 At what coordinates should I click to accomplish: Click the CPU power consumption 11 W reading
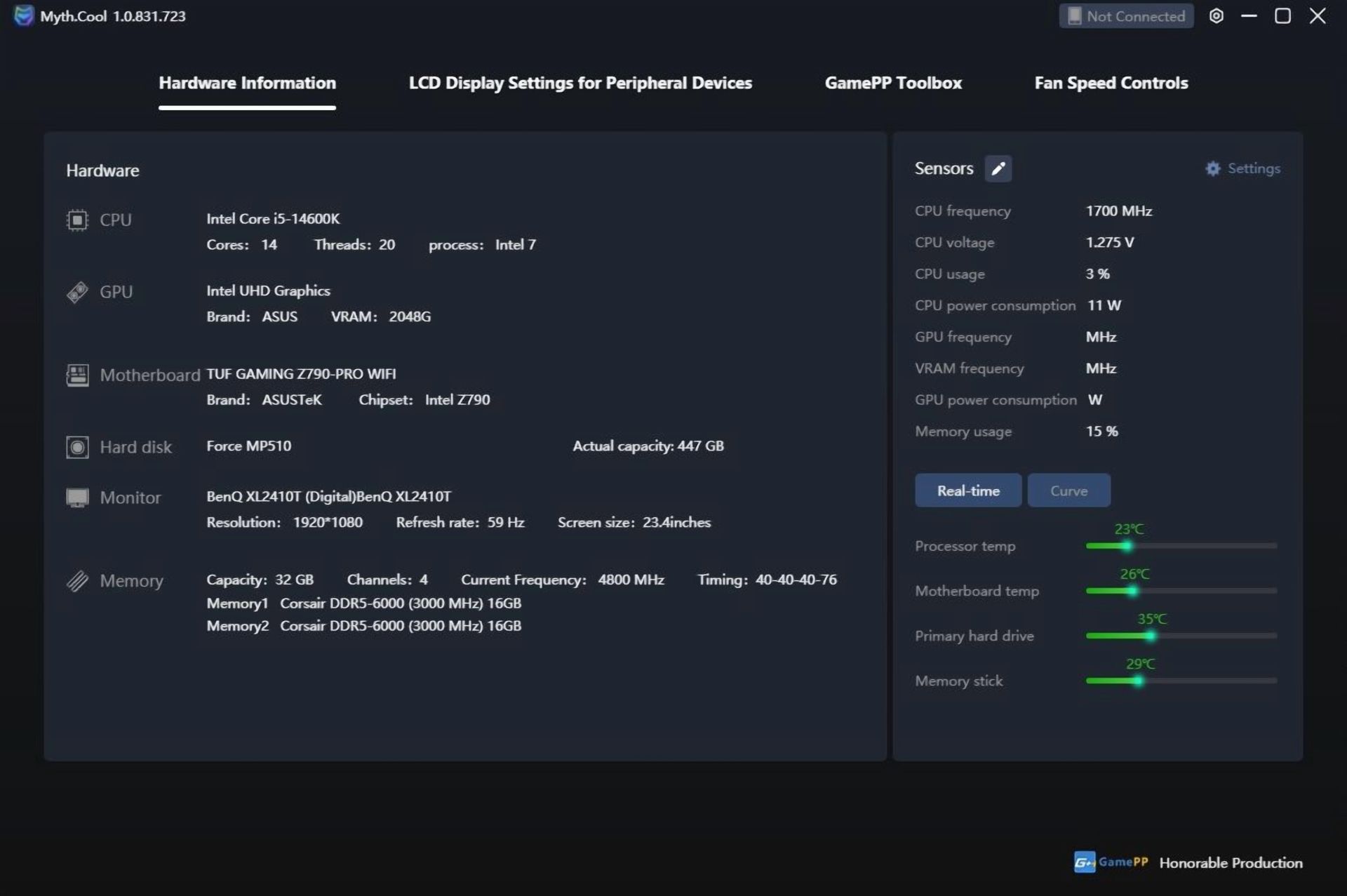(x=1104, y=306)
